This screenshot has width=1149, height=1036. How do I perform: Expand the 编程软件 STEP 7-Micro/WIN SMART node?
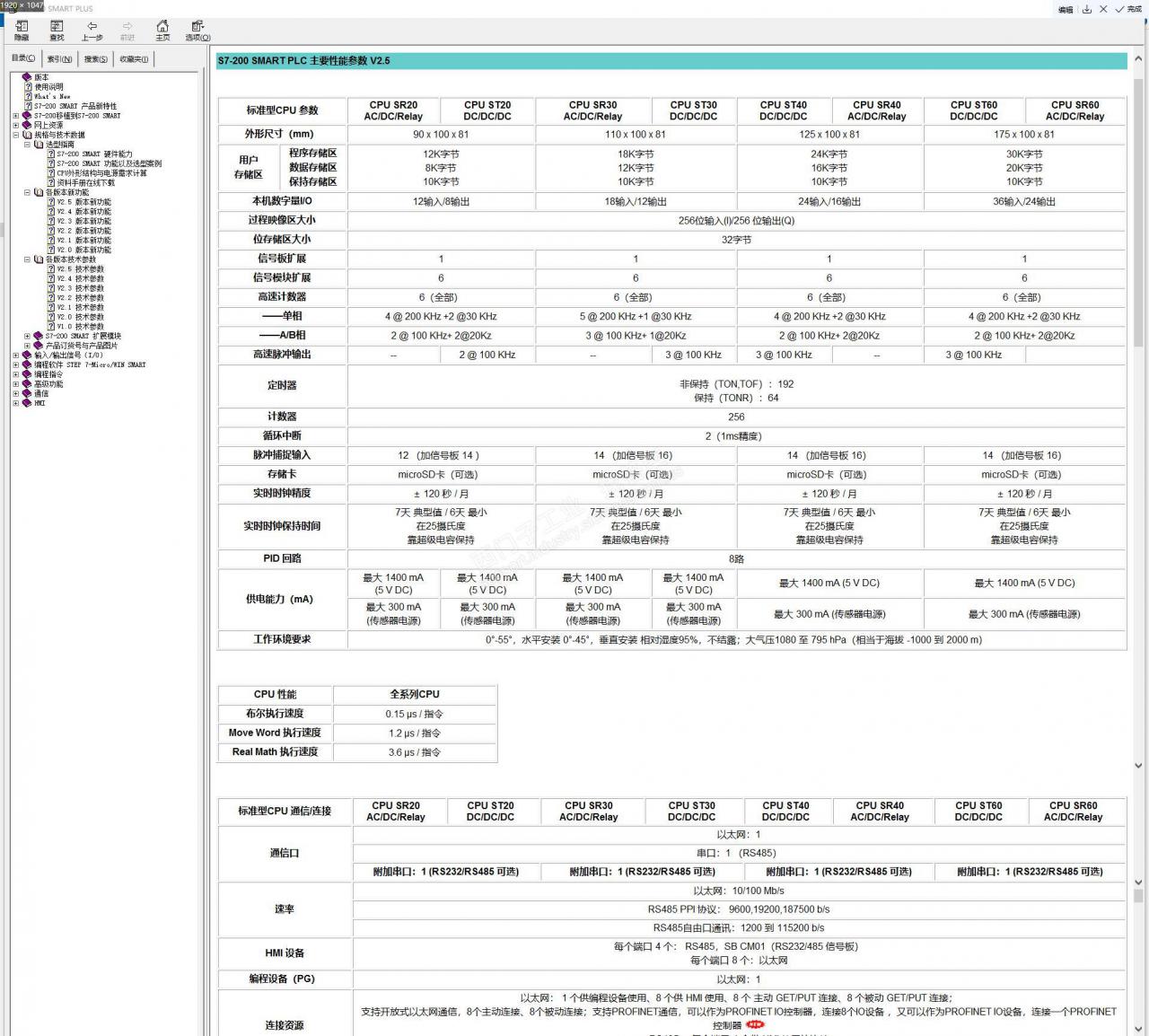tap(15, 364)
